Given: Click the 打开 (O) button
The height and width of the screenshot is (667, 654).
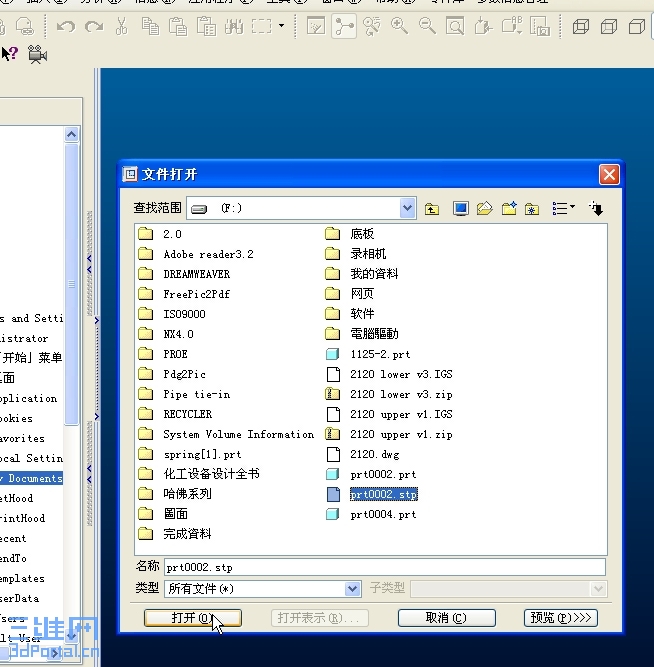Looking at the screenshot, I should [x=193, y=618].
